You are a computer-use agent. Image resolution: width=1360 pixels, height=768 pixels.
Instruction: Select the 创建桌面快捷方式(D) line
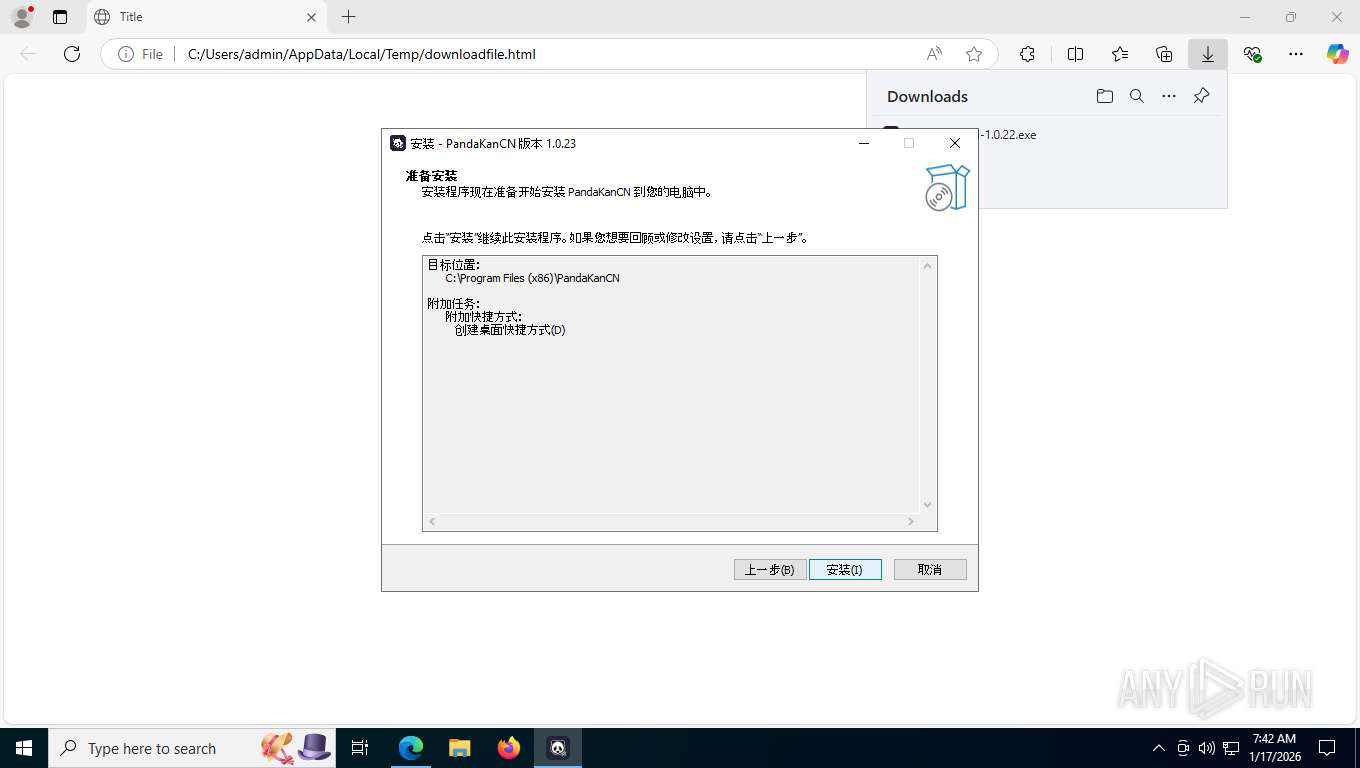(x=510, y=330)
